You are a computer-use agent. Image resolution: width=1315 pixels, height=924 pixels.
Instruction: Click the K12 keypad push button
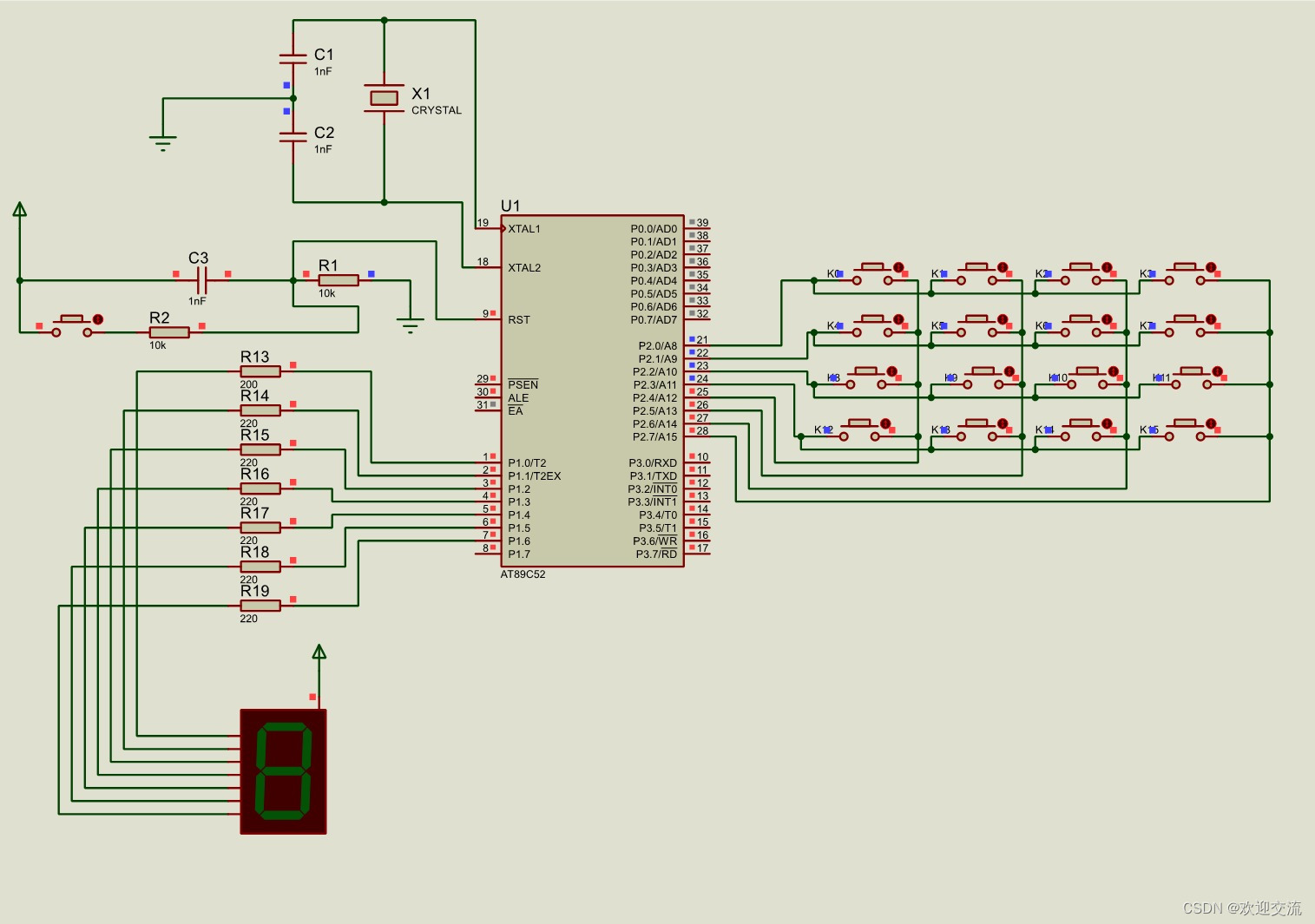[x=859, y=430]
